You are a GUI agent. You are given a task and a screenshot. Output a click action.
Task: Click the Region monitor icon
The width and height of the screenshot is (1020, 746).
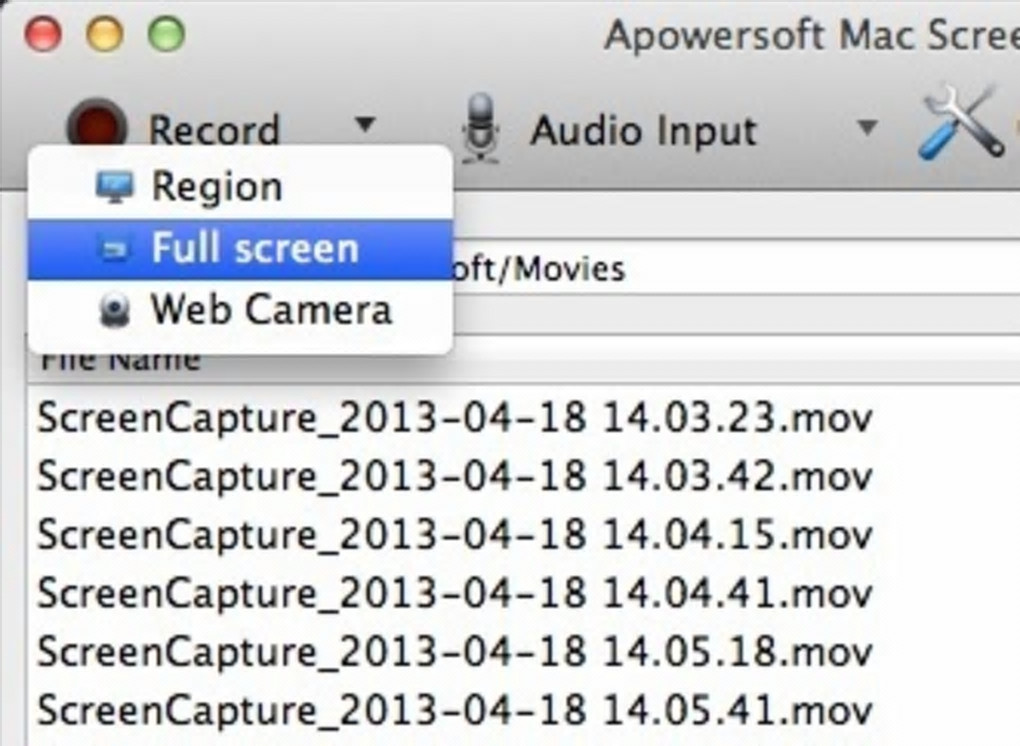(x=115, y=187)
